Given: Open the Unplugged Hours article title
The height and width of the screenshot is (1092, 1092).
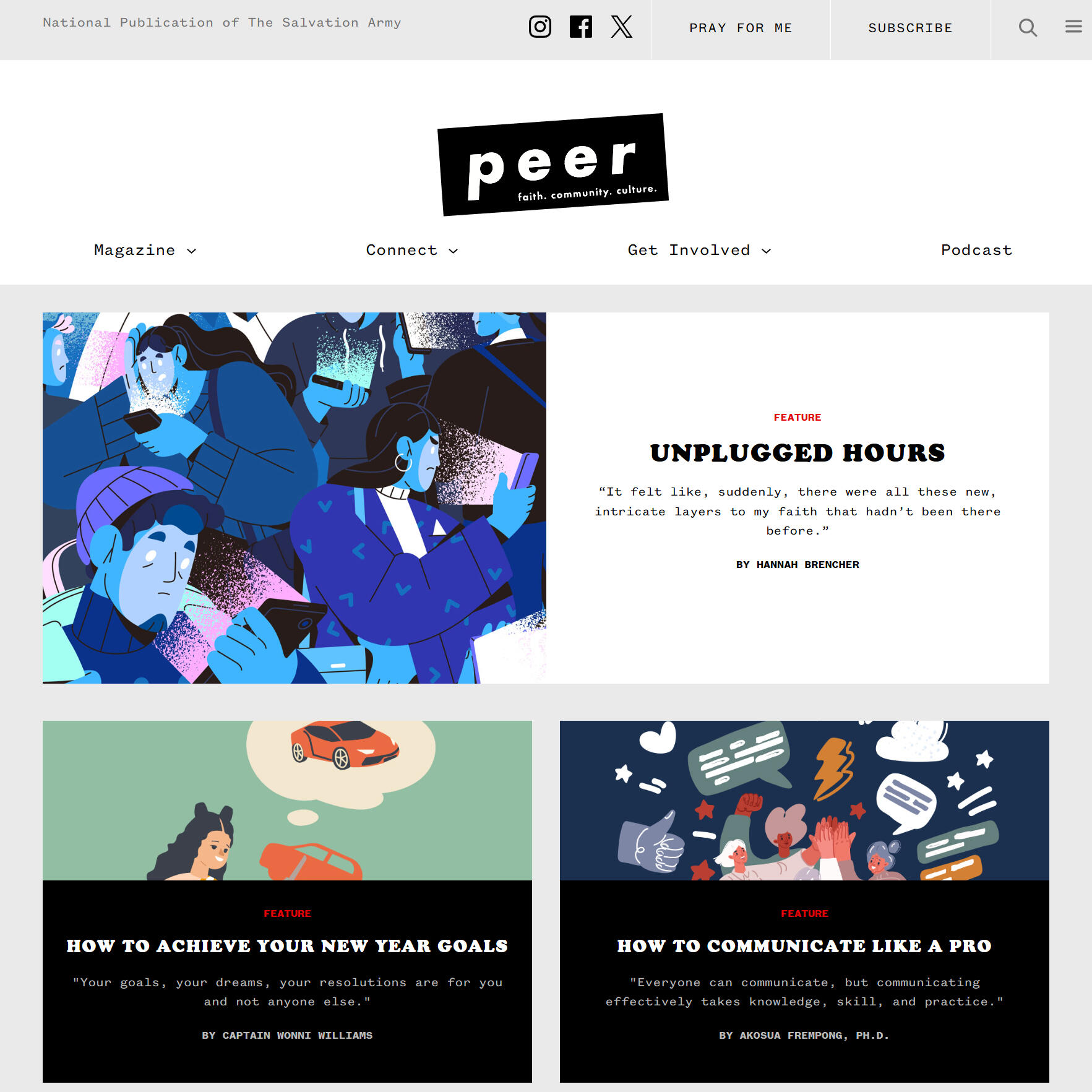Looking at the screenshot, I should (798, 453).
